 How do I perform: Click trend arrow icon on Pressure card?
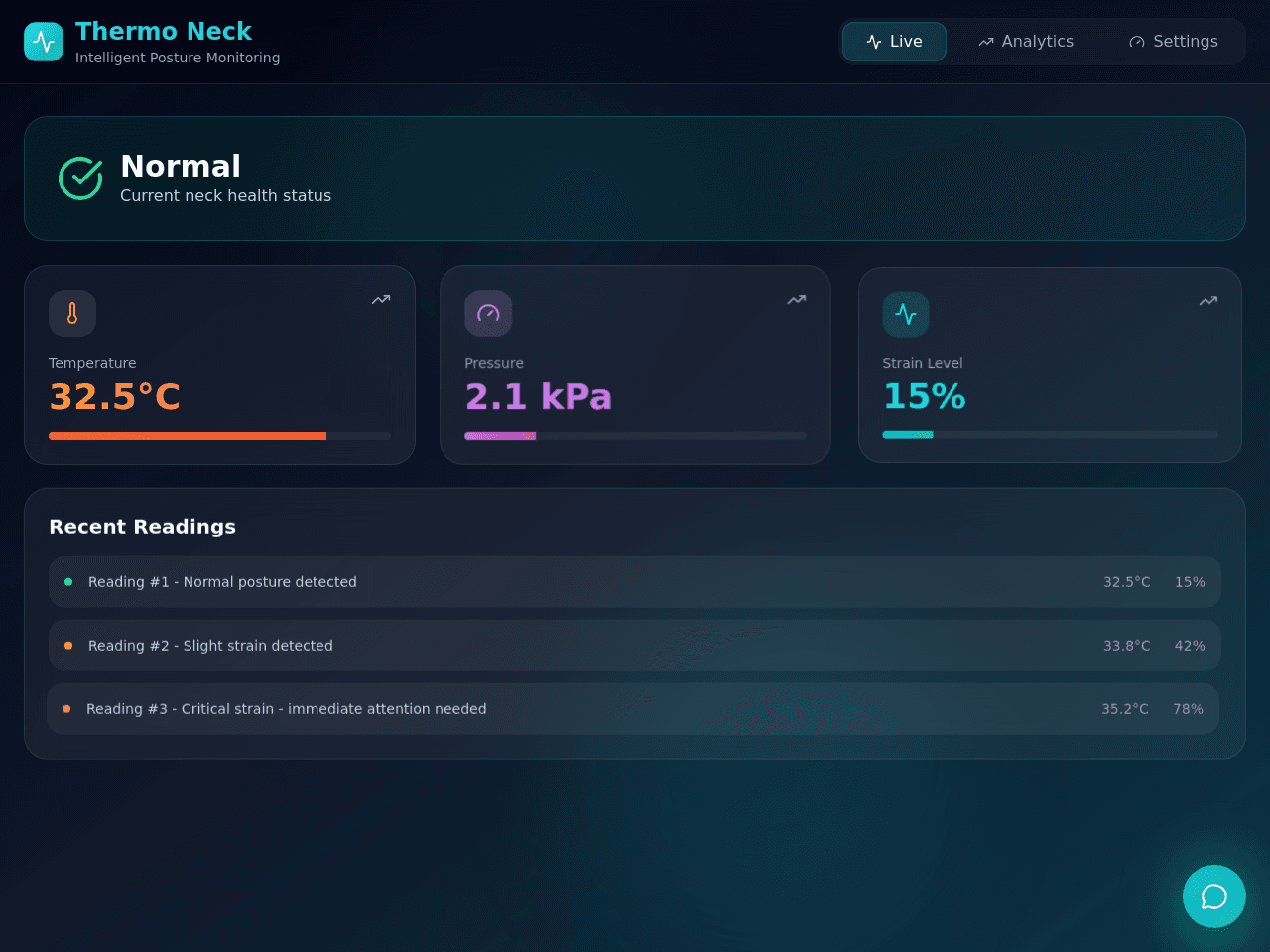click(x=797, y=299)
